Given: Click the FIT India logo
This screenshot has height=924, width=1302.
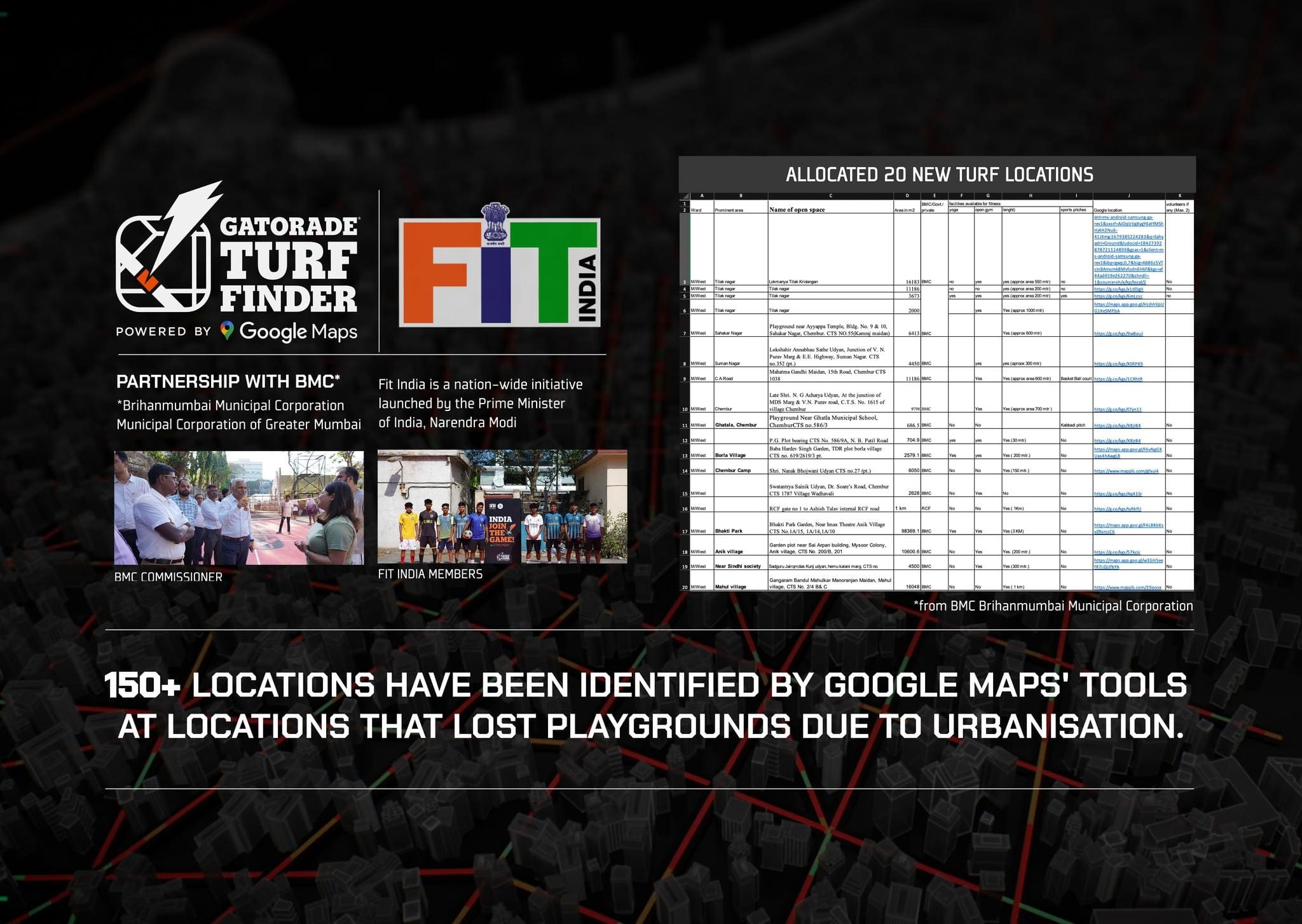Looking at the screenshot, I should pyautogui.click(x=499, y=266).
